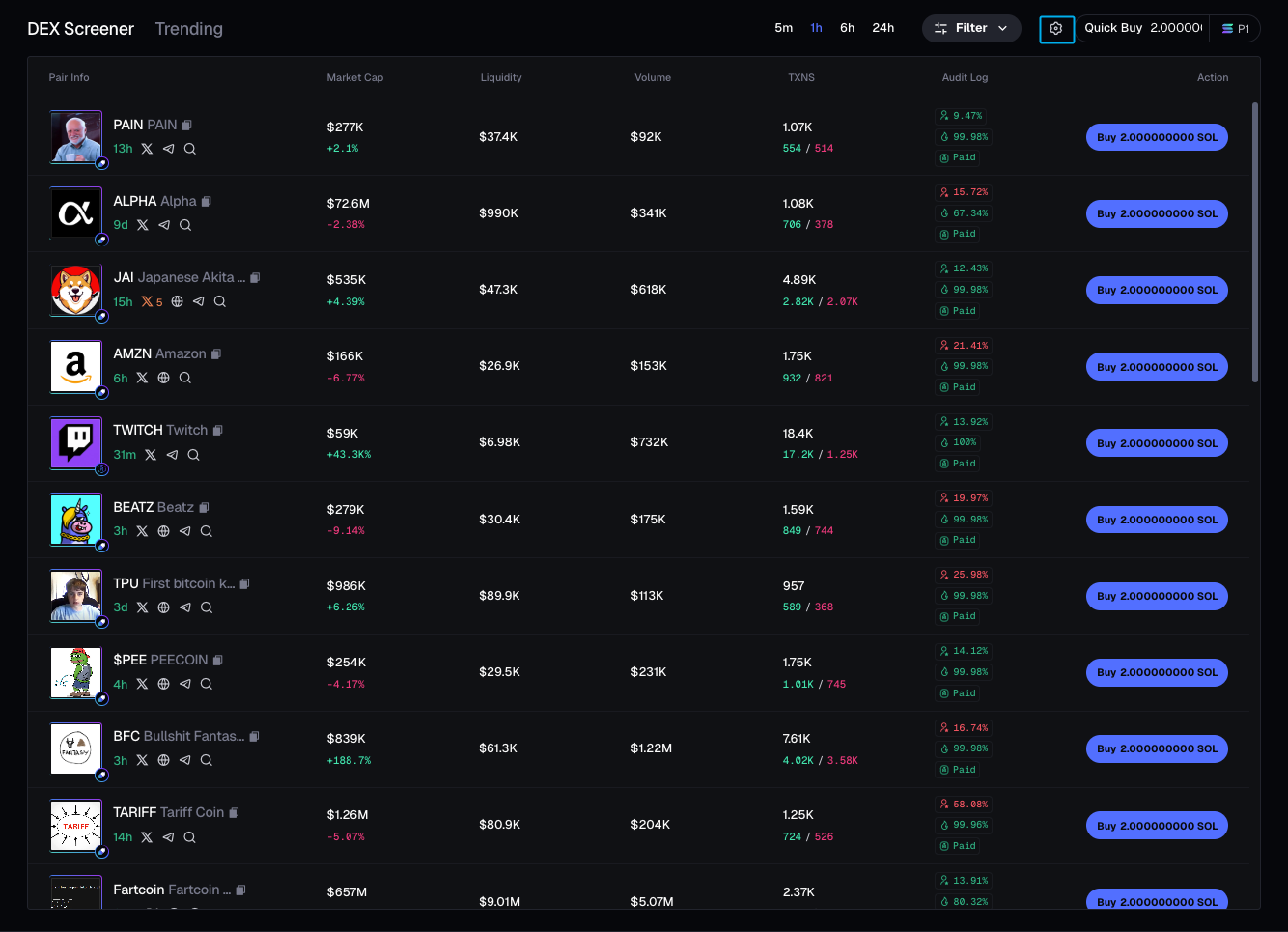The height and width of the screenshot is (932, 1288).
Task: Open Telegram link for TWITCH token
Action: coord(172,455)
